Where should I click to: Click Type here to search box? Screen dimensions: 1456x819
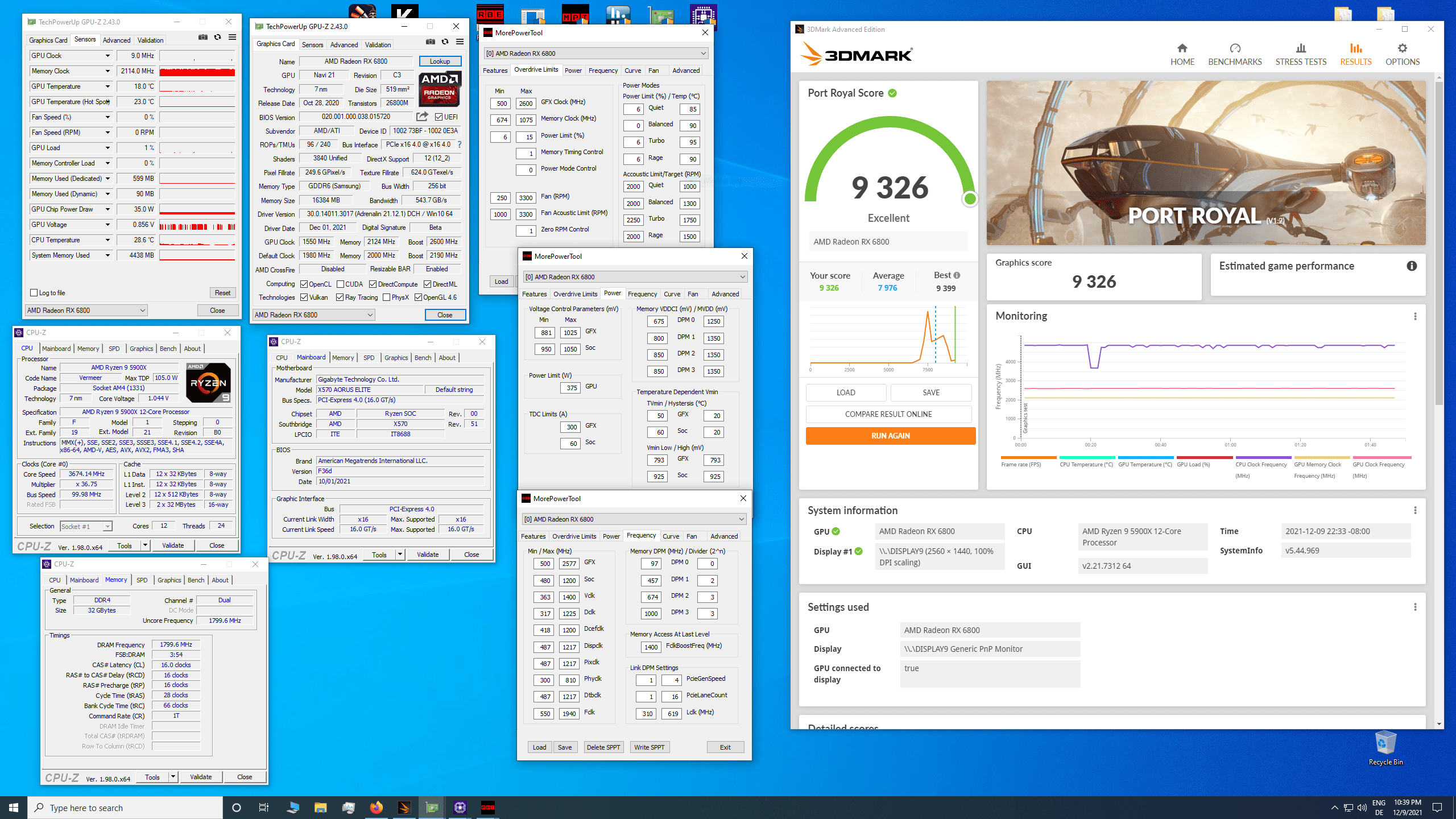(125, 808)
